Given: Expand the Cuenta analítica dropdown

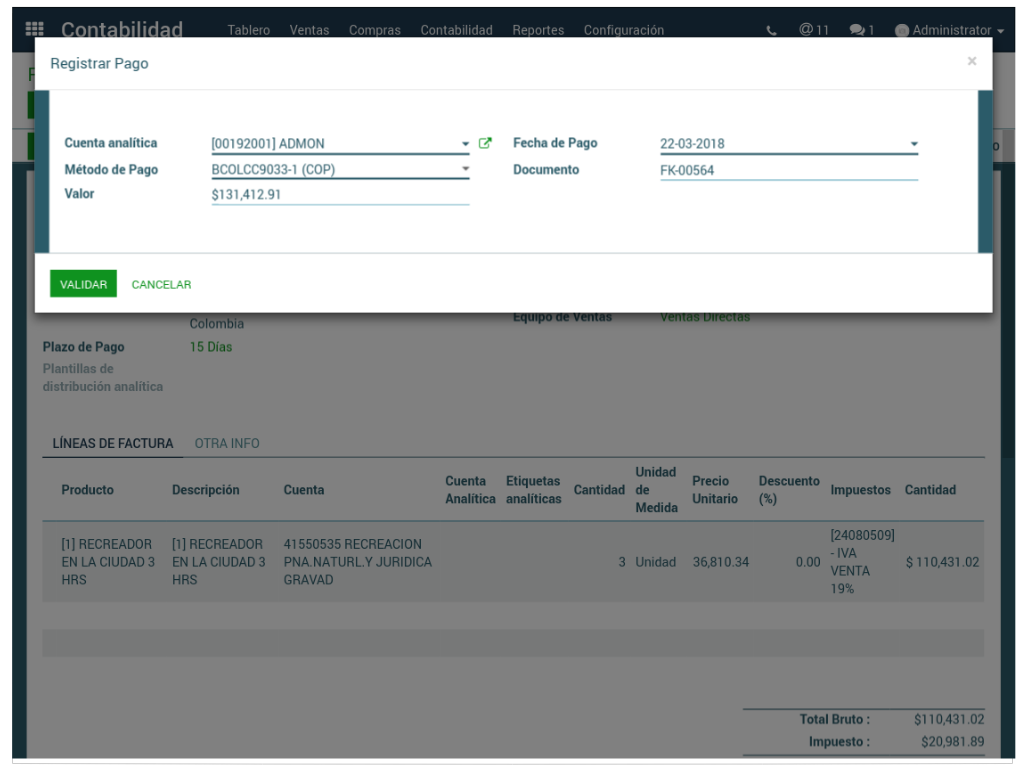Looking at the screenshot, I should 465,144.
